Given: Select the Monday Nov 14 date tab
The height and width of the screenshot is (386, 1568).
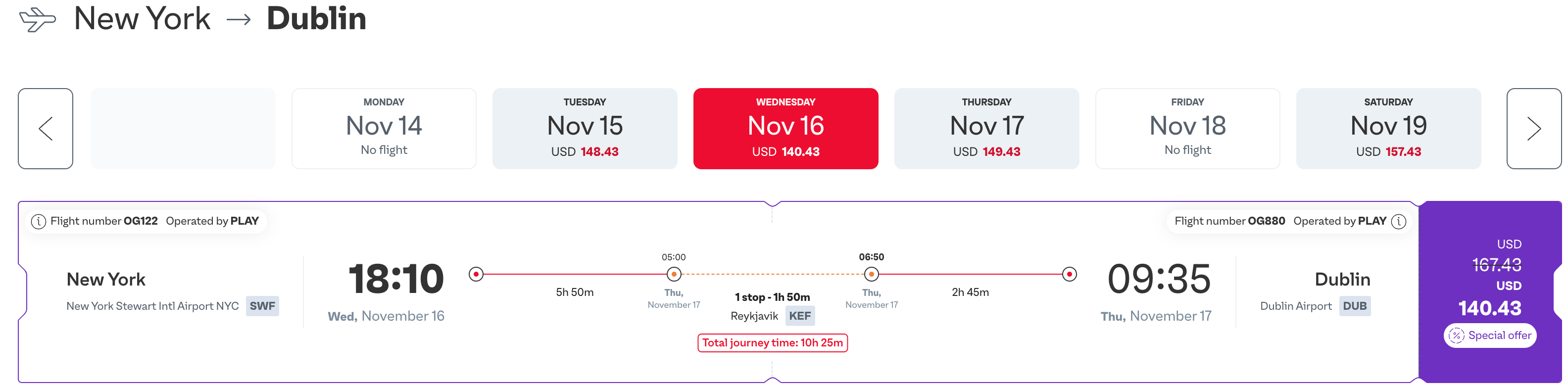Looking at the screenshot, I should click(x=384, y=129).
